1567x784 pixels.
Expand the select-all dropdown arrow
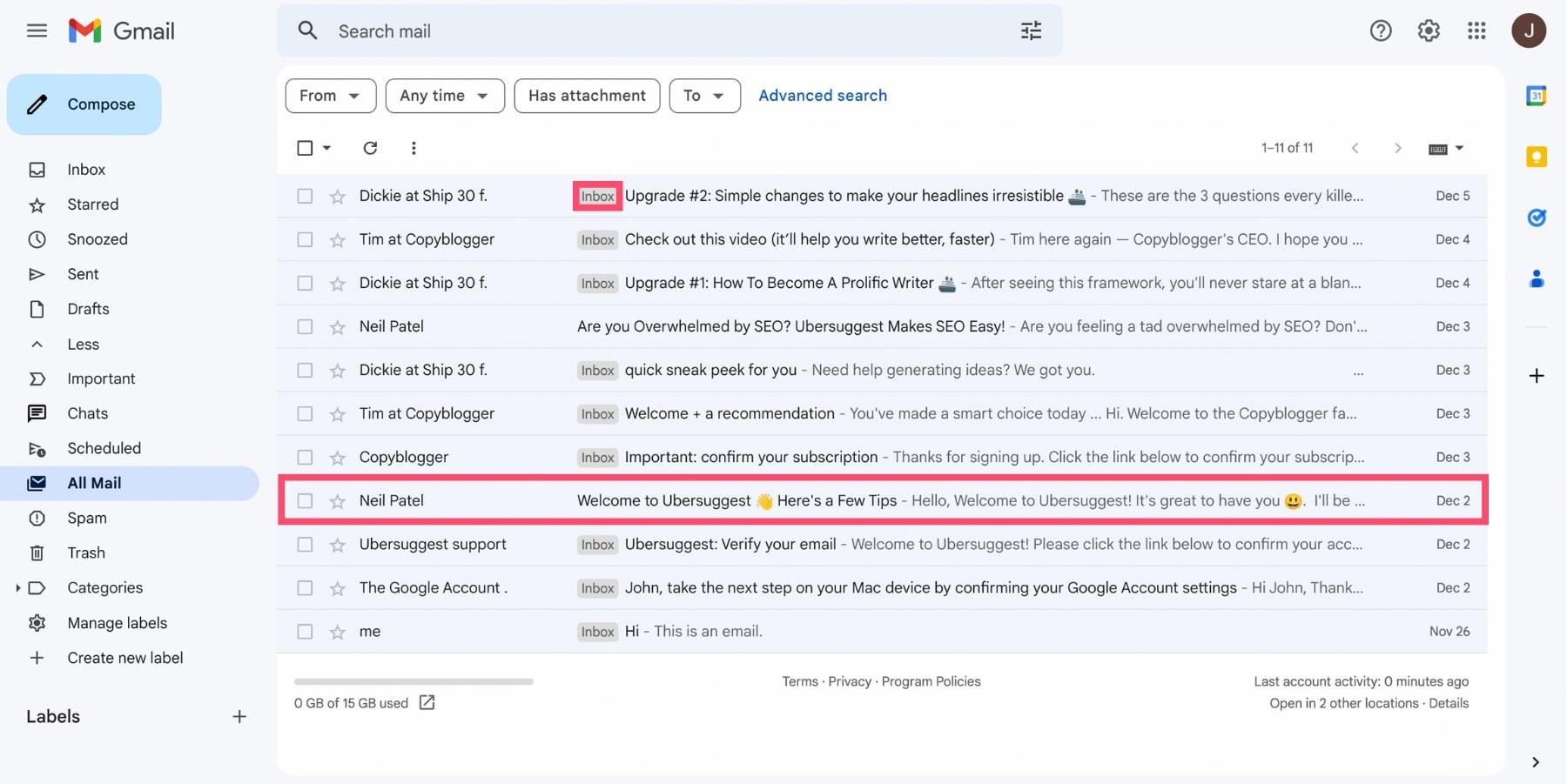[x=324, y=148]
